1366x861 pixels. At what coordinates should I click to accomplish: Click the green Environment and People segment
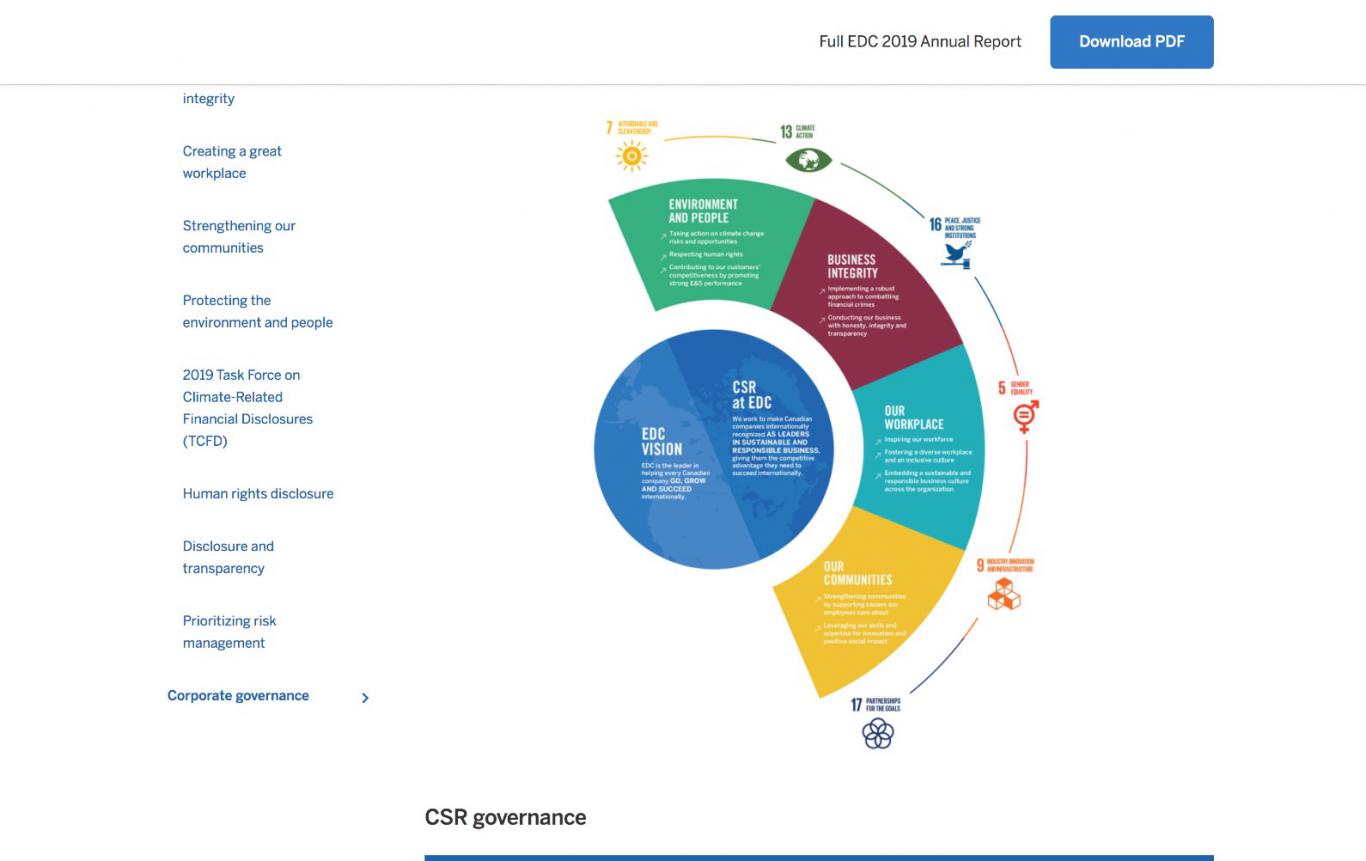[x=712, y=245]
